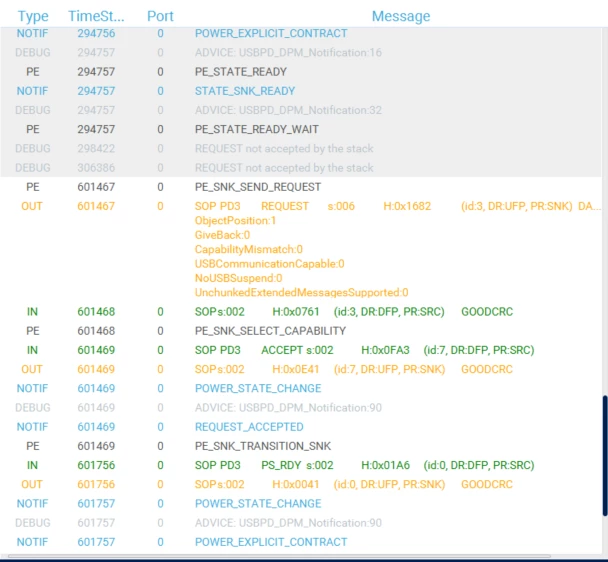Screen dimensions: 608x562
Task: Select the PE_SNK_SEND_REQUEST message
Action: point(258,187)
